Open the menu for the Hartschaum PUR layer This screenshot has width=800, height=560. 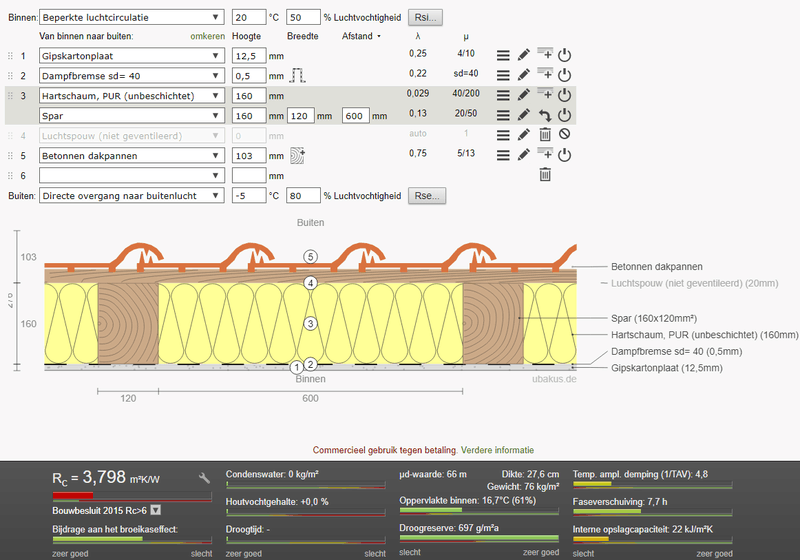(503, 95)
